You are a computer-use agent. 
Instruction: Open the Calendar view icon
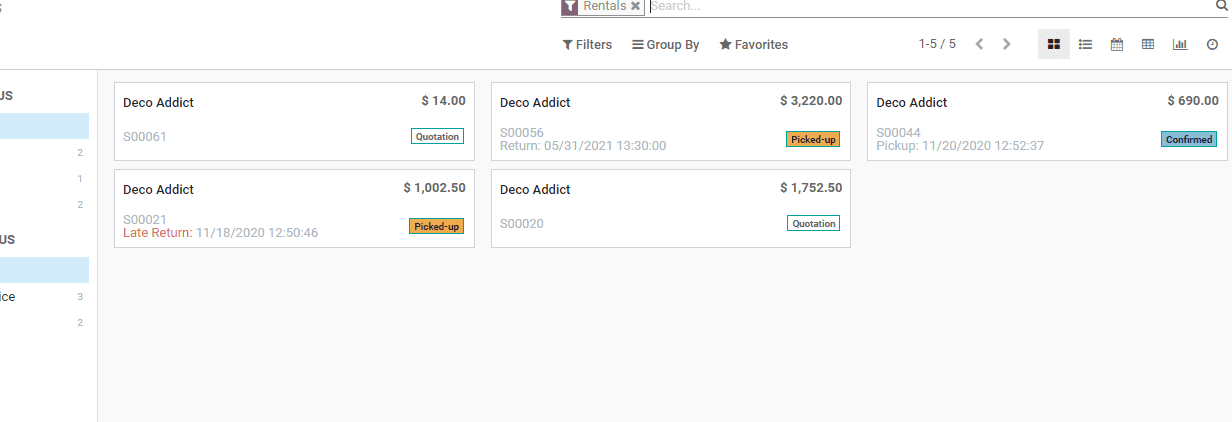[1117, 44]
